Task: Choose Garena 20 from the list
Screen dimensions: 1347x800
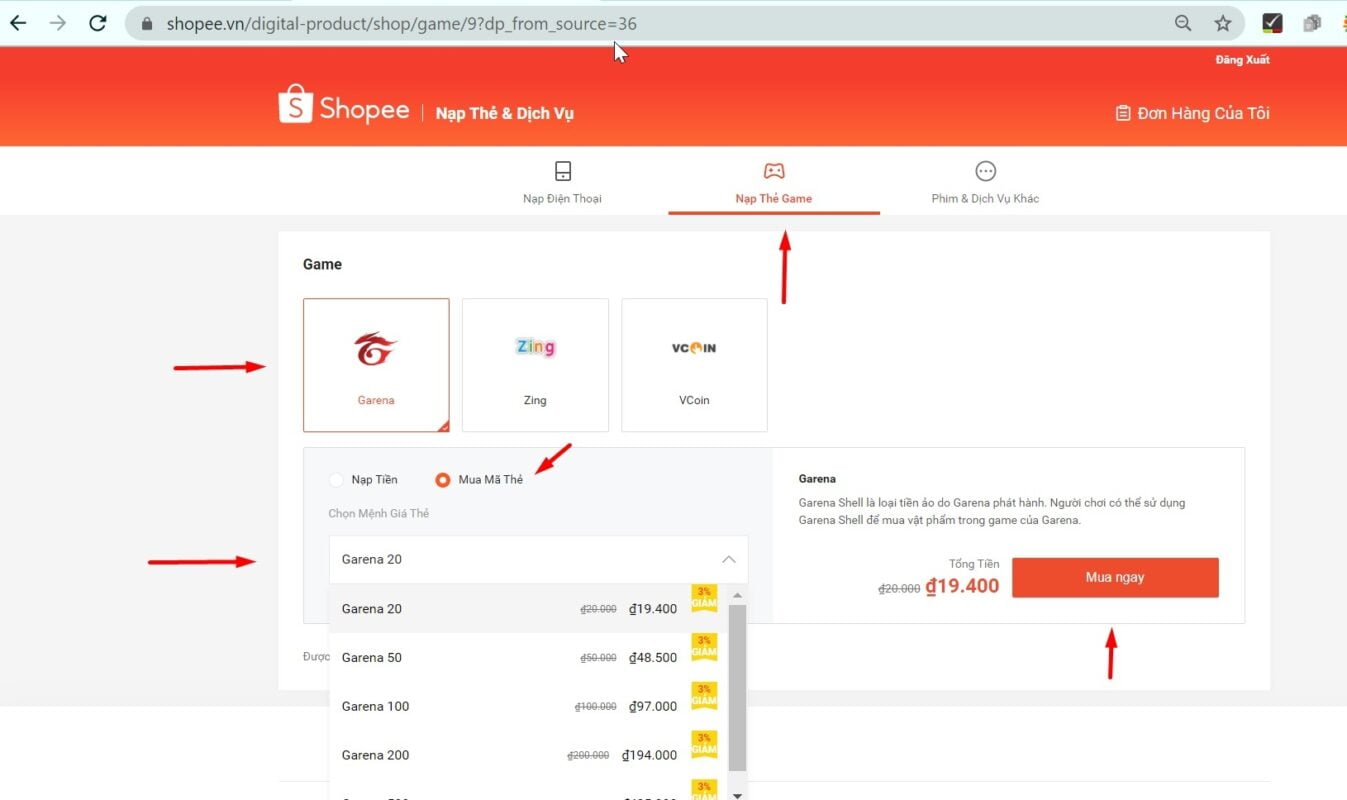Action: coord(529,608)
